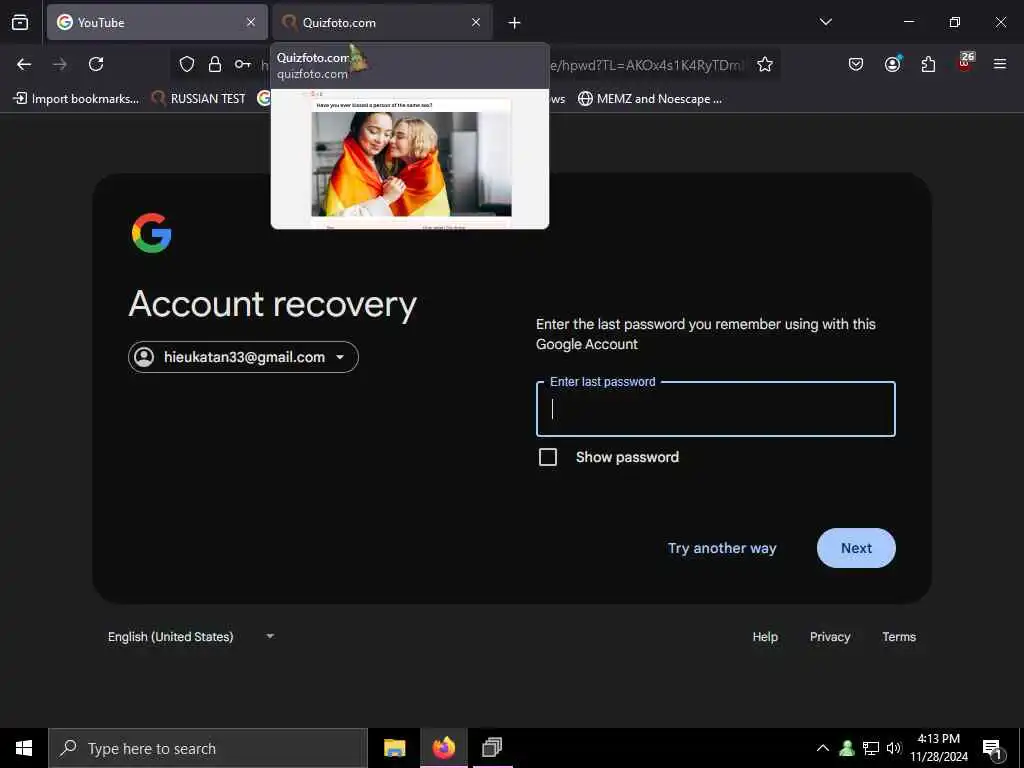The height and width of the screenshot is (768, 1024).
Task: Enable the Show password checkbox
Action: click(548, 457)
